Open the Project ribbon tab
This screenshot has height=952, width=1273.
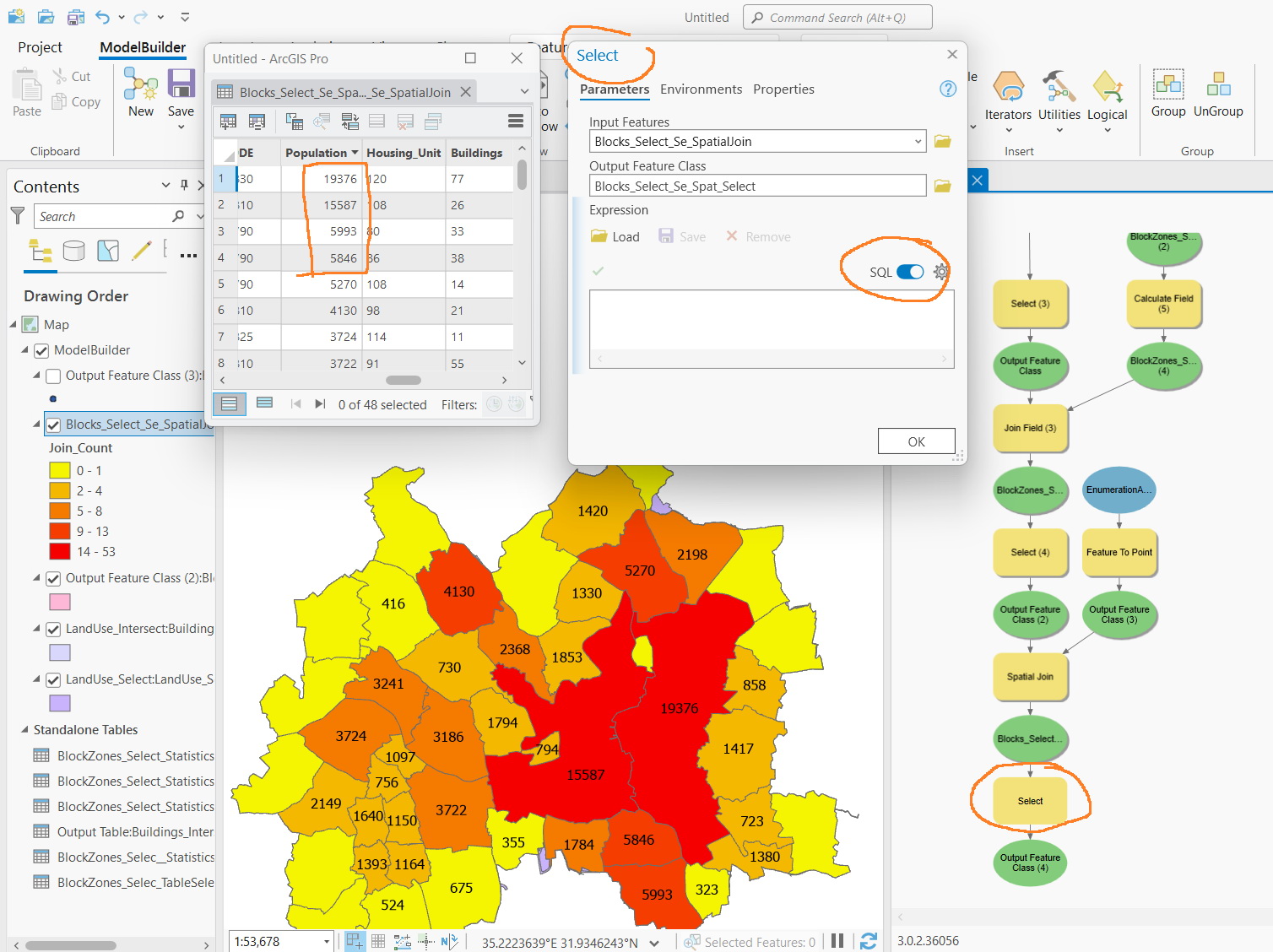point(39,47)
